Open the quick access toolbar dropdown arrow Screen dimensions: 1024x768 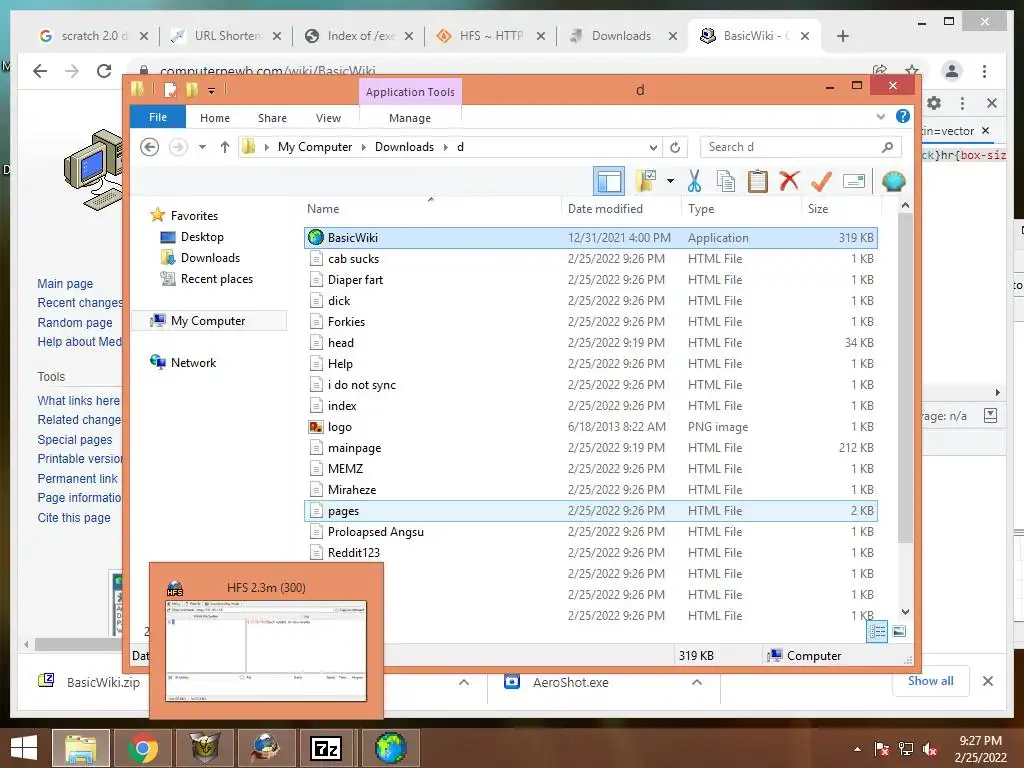[212, 91]
